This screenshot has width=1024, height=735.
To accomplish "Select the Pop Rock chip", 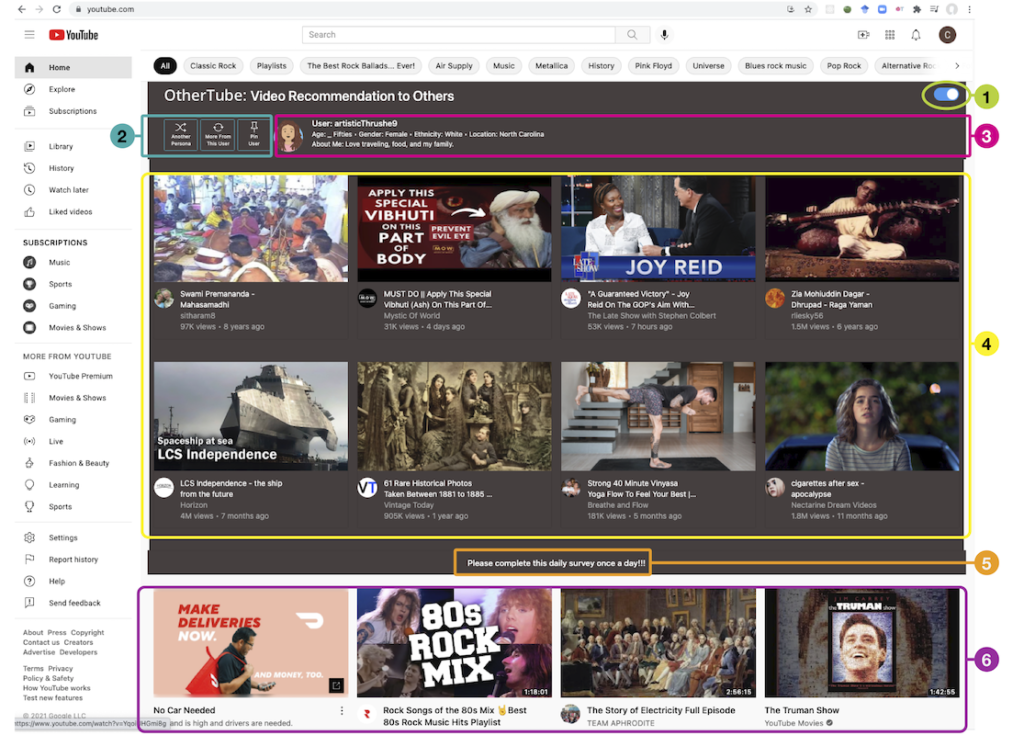I will coord(844,65).
